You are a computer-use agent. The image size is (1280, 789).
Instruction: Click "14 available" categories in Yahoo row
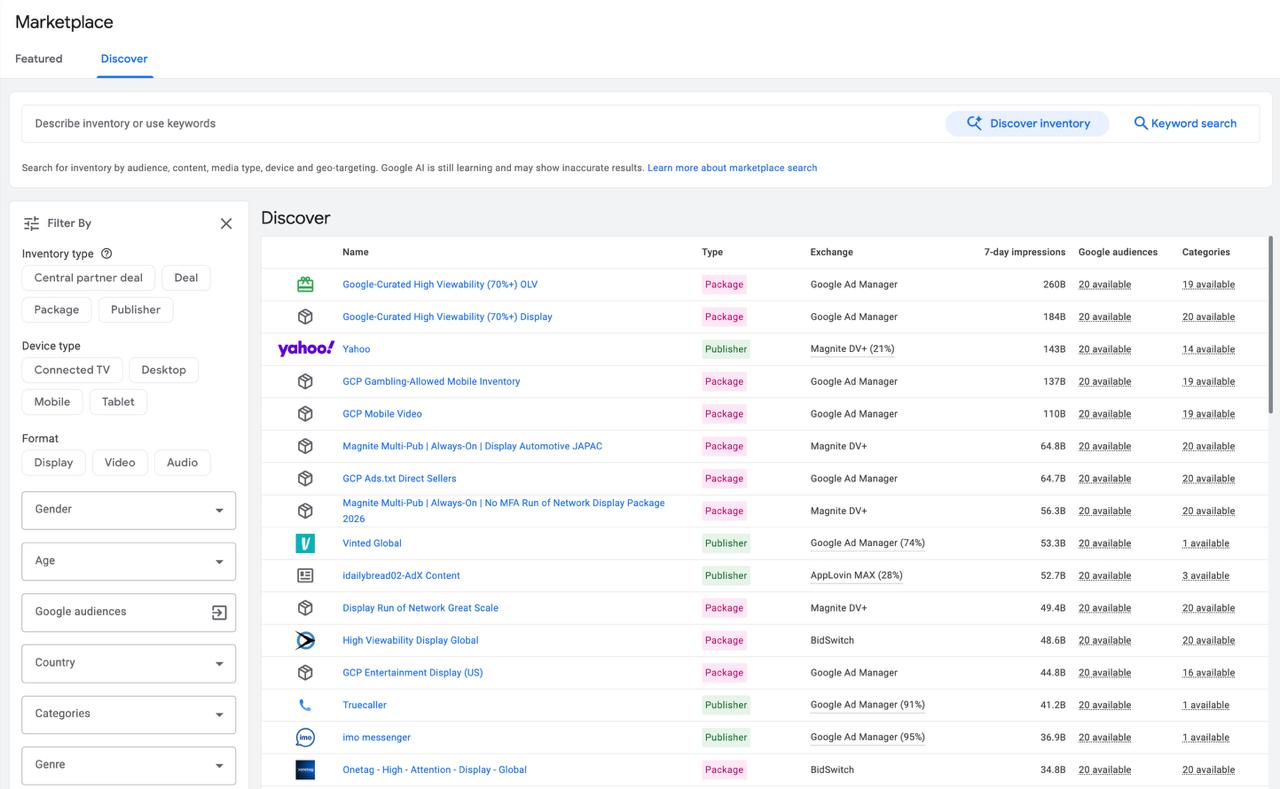click(x=1208, y=349)
